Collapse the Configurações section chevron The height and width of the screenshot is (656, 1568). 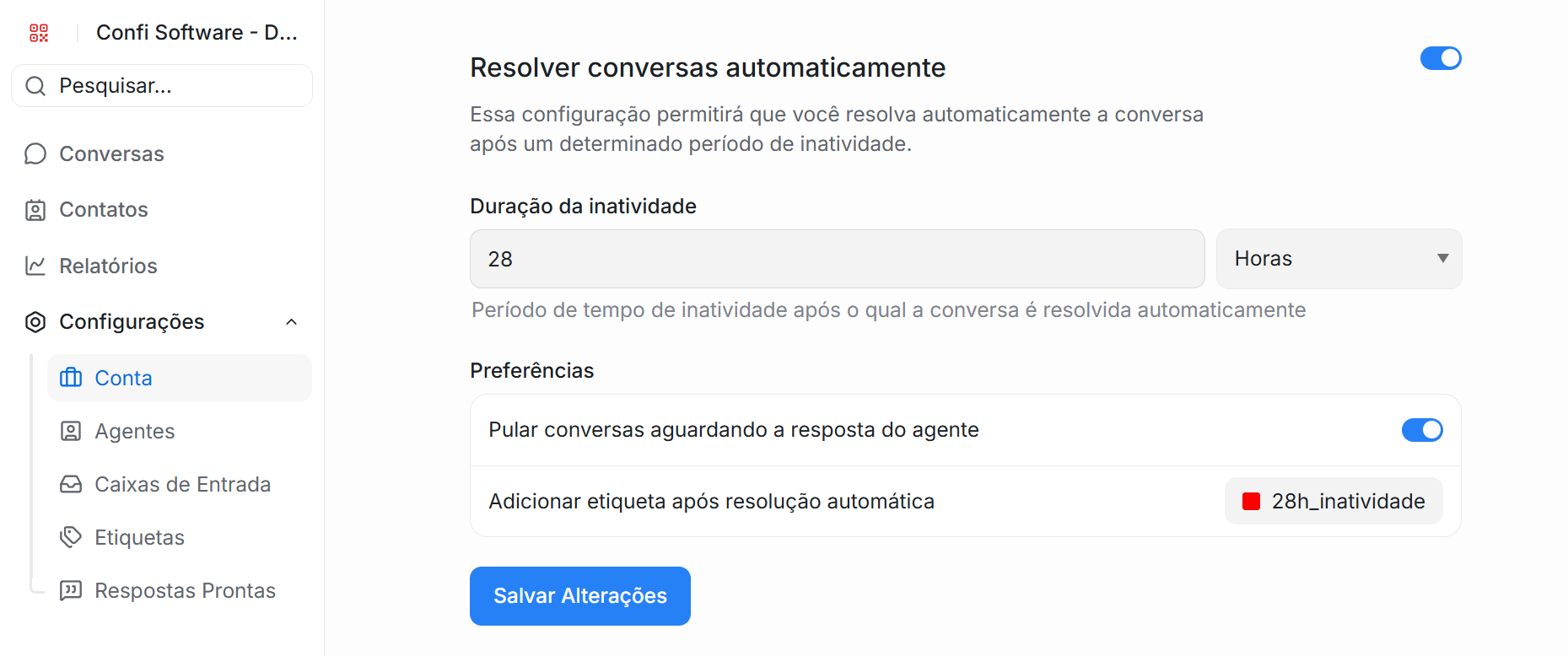pyautogui.click(x=292, y=322)
